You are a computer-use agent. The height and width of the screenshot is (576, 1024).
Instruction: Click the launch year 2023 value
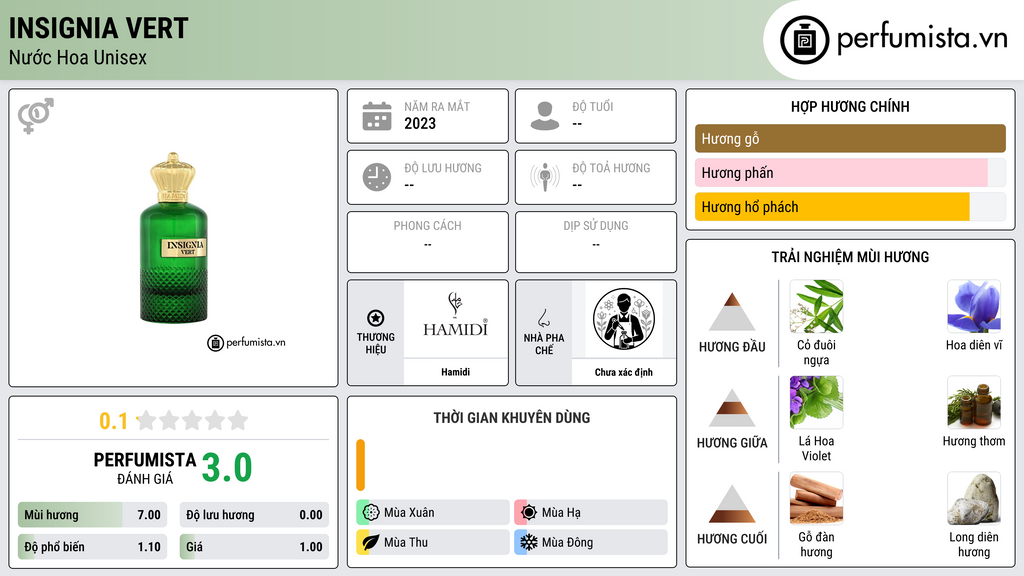coord(420,123)
